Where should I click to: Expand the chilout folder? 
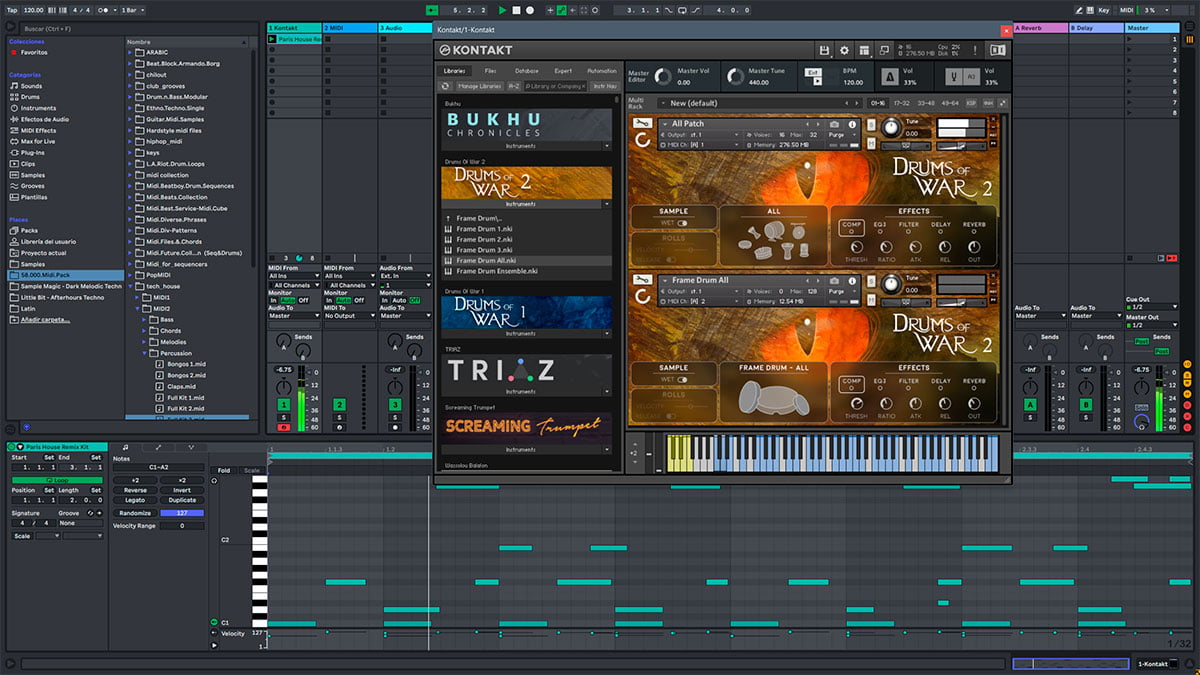pyautogui.click(x=131, y=74)
